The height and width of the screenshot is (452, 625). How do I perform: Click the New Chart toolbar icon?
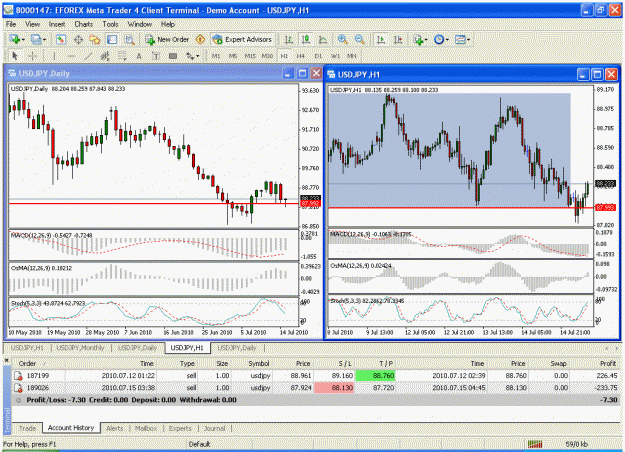[15, 39]
